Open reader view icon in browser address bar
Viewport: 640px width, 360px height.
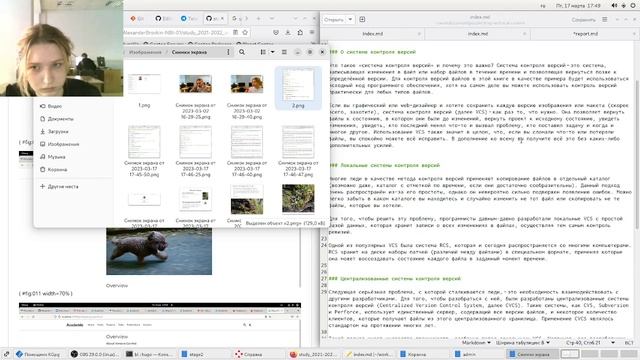click(x=236, y=32)
